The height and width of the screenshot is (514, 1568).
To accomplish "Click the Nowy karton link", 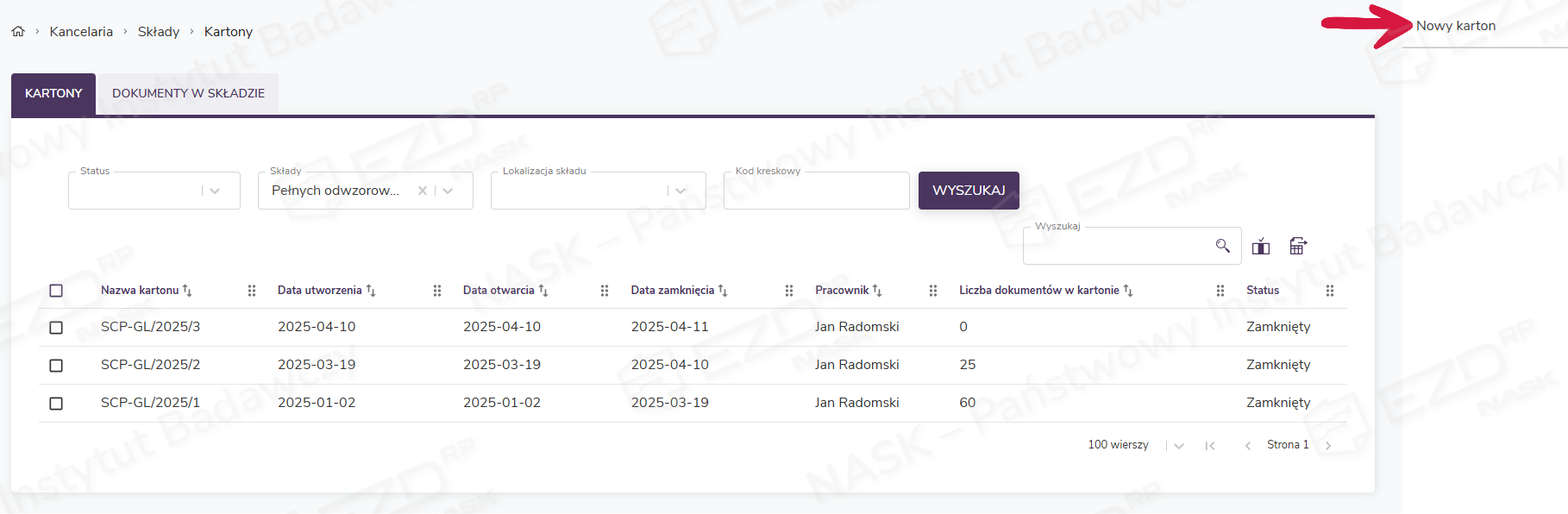I will click(x=1456, y=26).
